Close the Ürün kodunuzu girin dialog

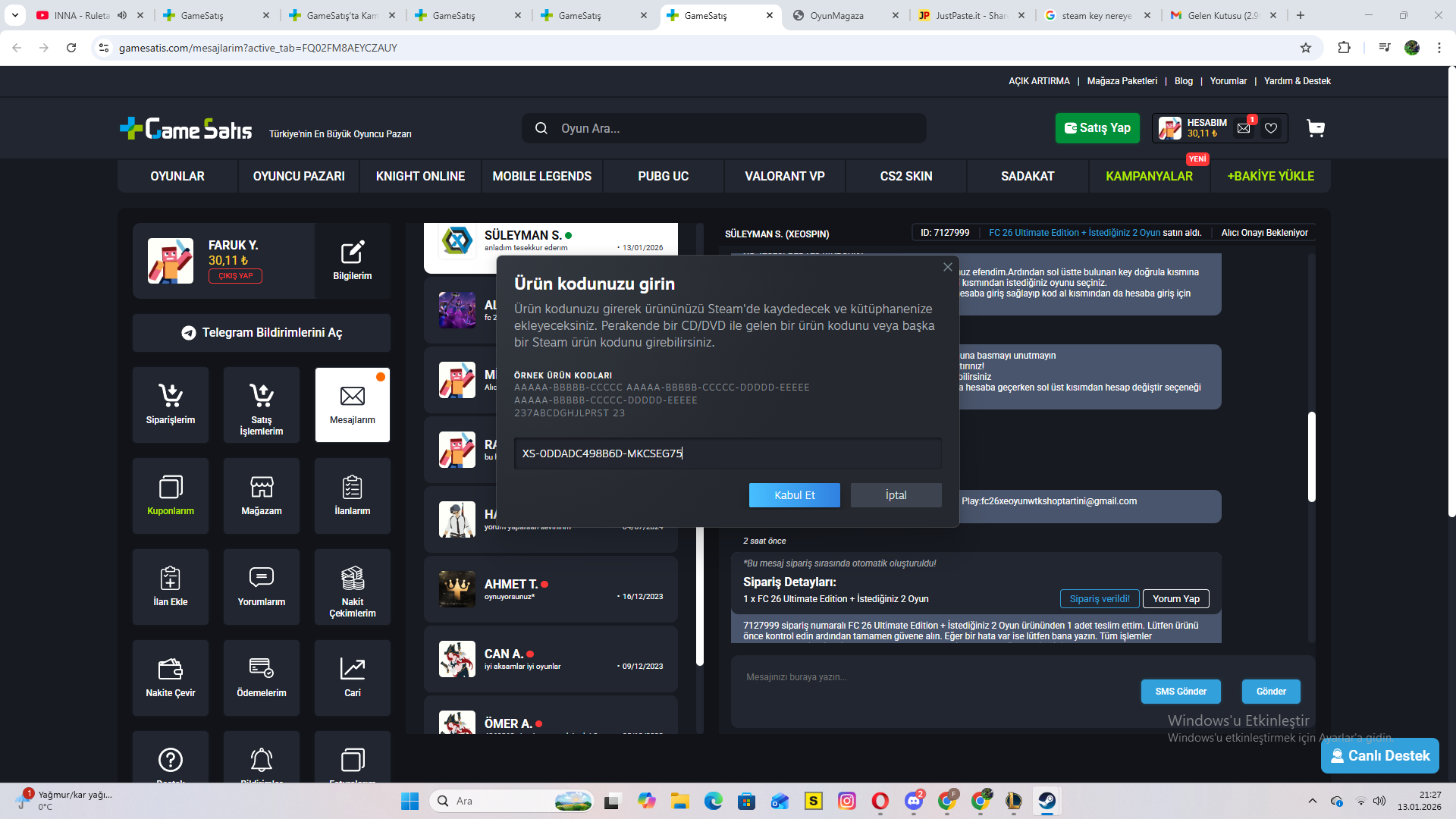[x=948, y=267]
